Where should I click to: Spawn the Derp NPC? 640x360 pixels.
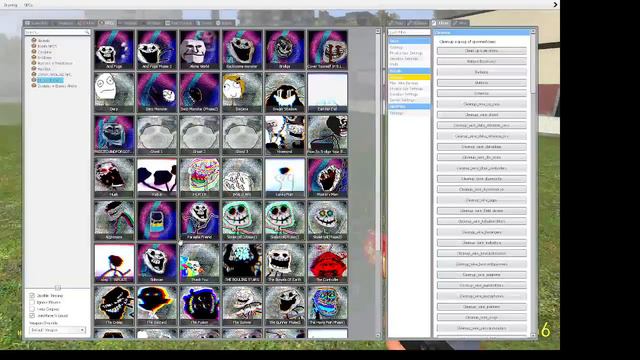[114, 93]
